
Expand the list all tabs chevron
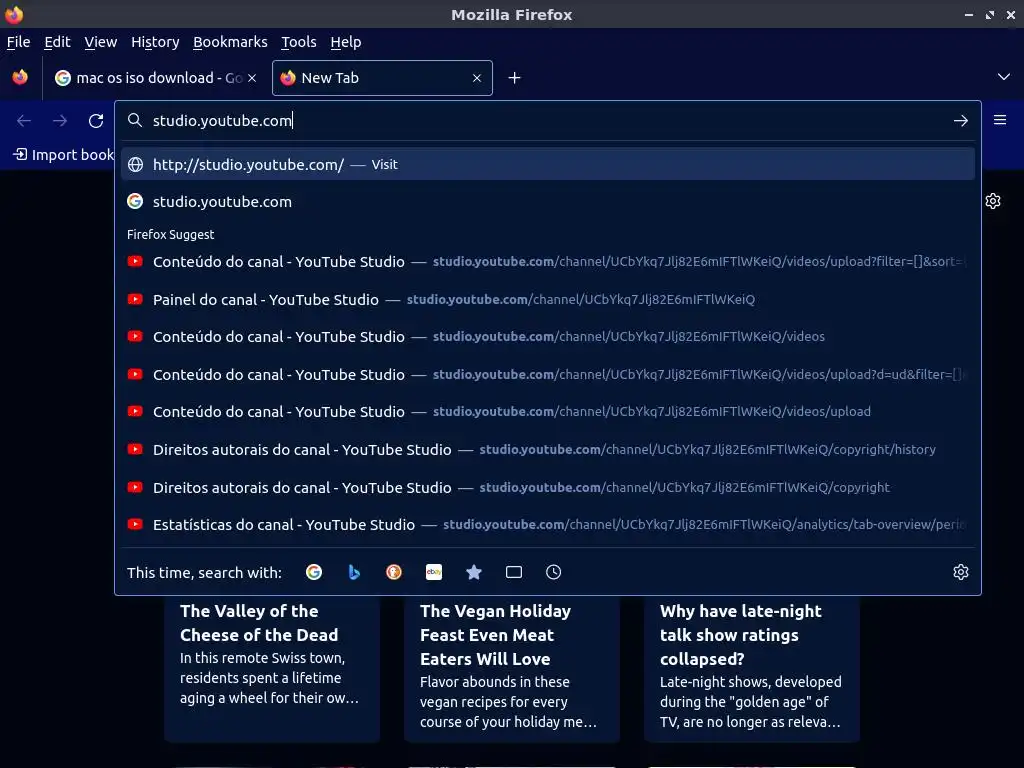1004,77
